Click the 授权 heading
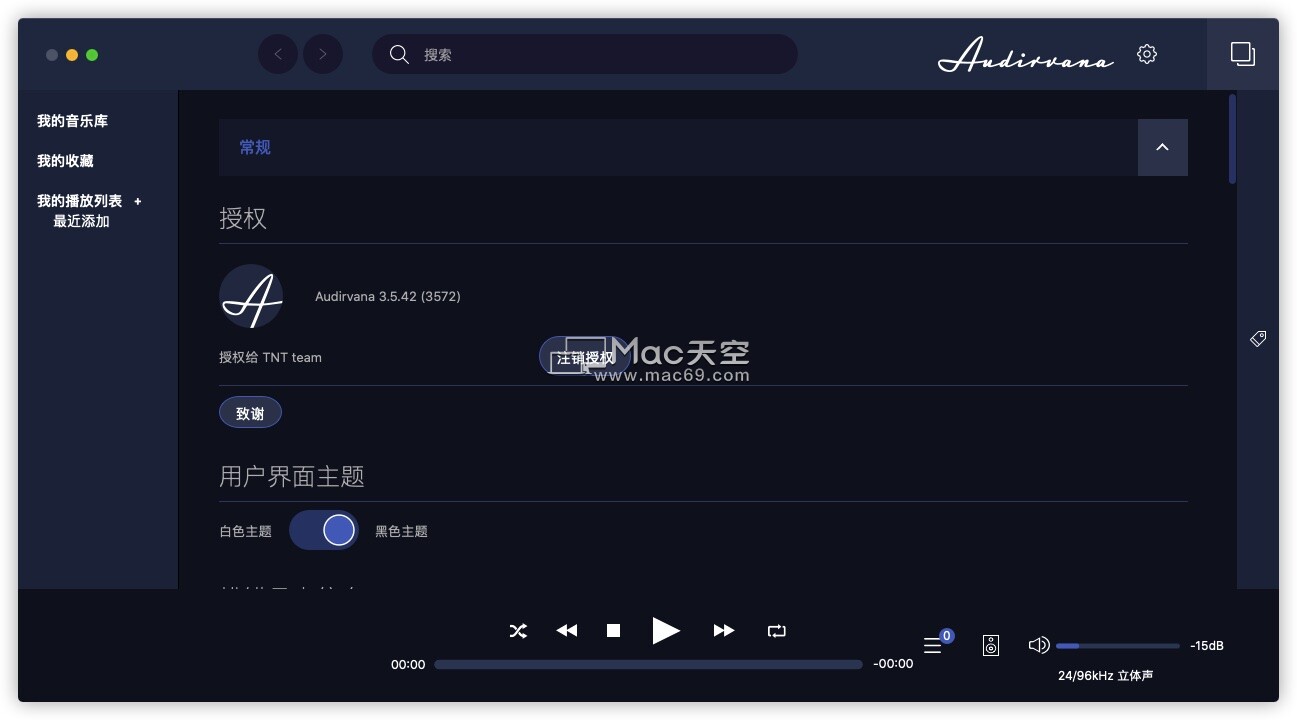This screenshot has height=720, width=1297. click(243, 218)
